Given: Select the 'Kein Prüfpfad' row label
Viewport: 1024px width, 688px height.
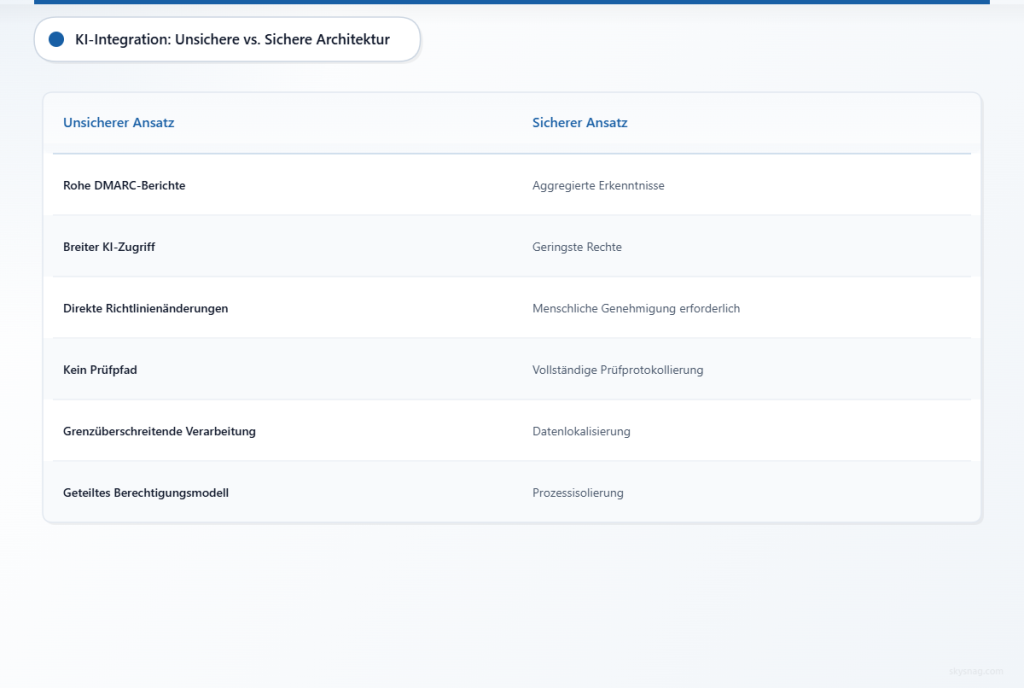Looking at the screenshot, I should tap(100, 369).
